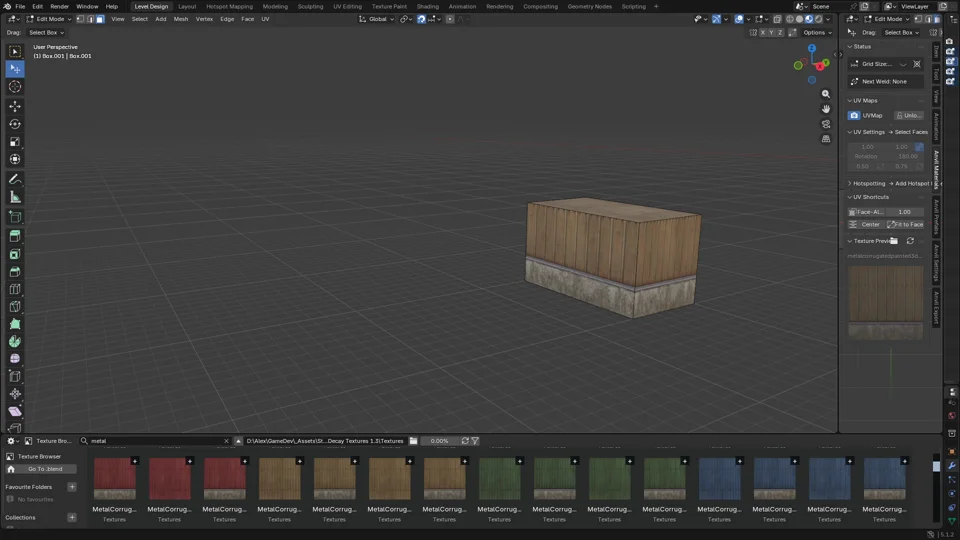The height and width of the screenshot is (540, 960).
Task: Select the Knife tool
Action: point(15,307)
